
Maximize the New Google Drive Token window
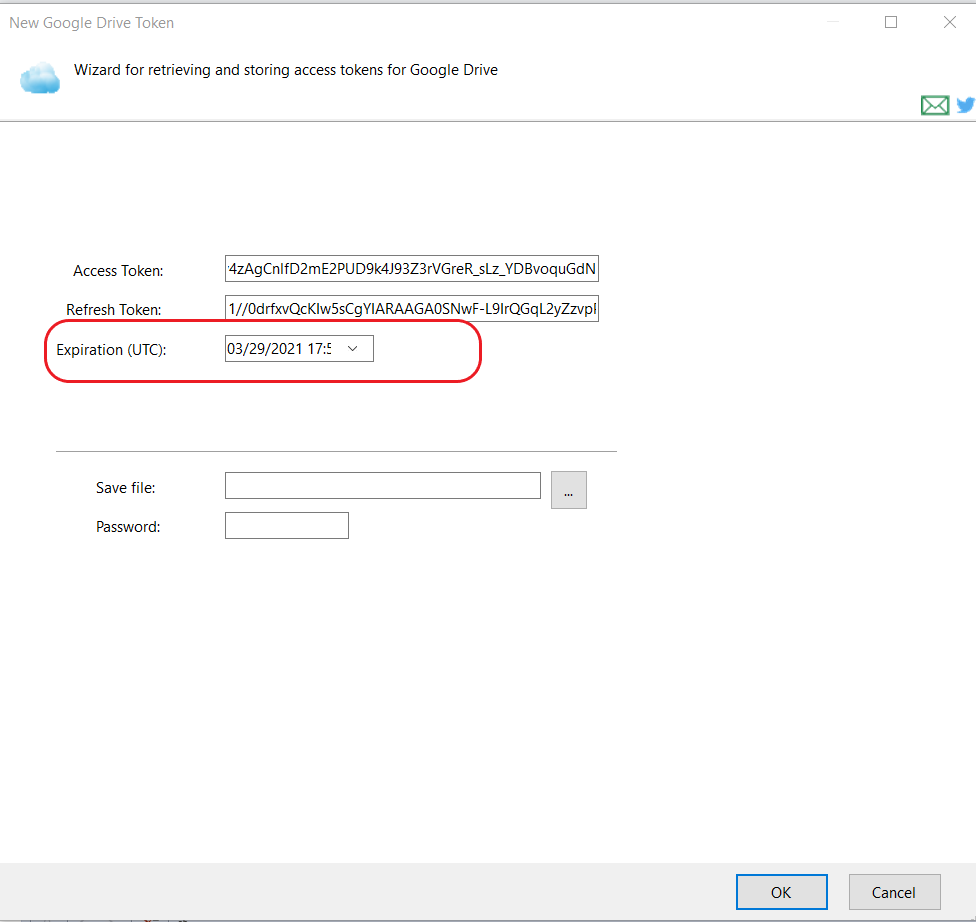click(891, 22)
